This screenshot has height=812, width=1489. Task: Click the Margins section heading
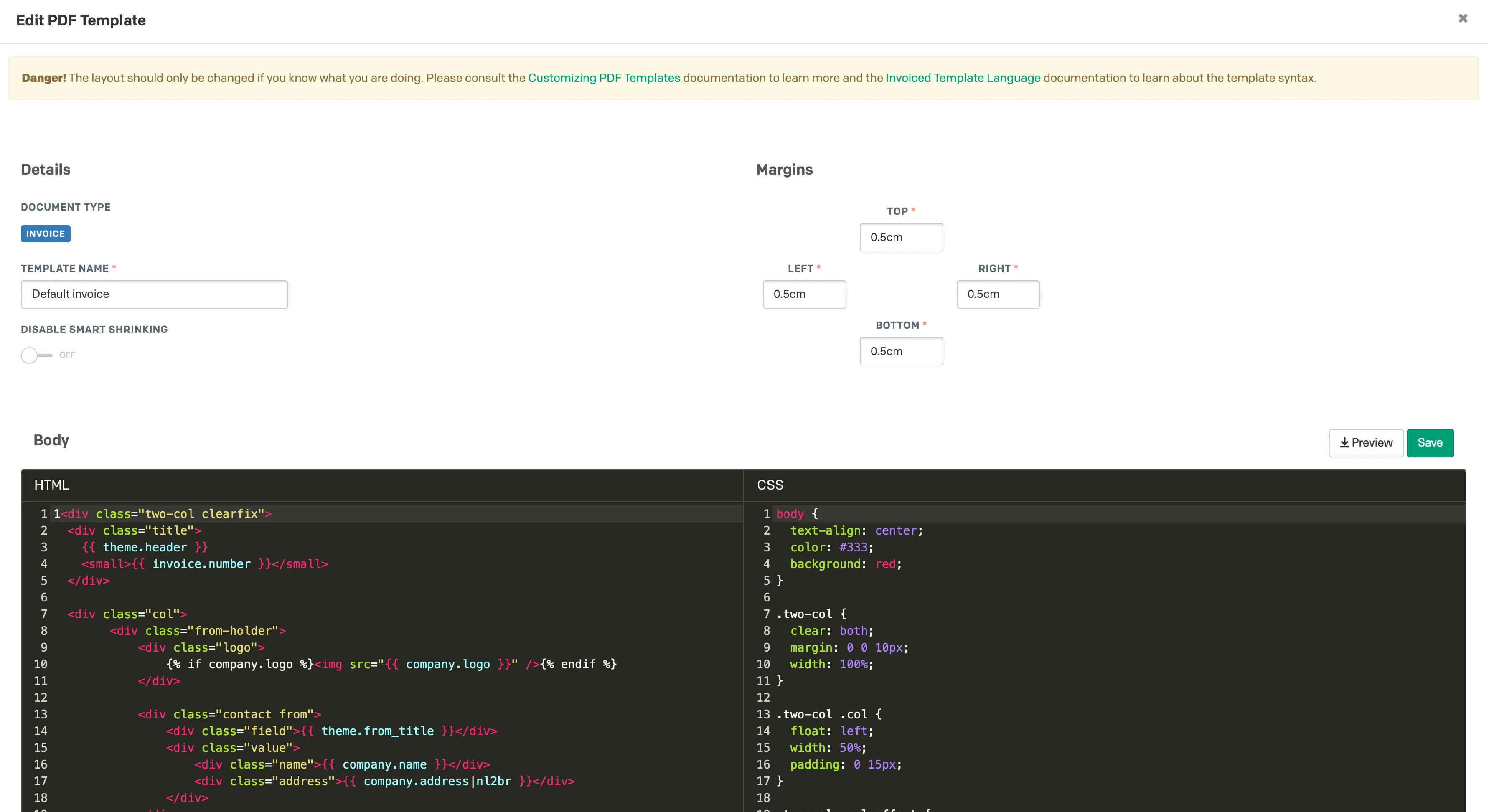tap(784, 169)
